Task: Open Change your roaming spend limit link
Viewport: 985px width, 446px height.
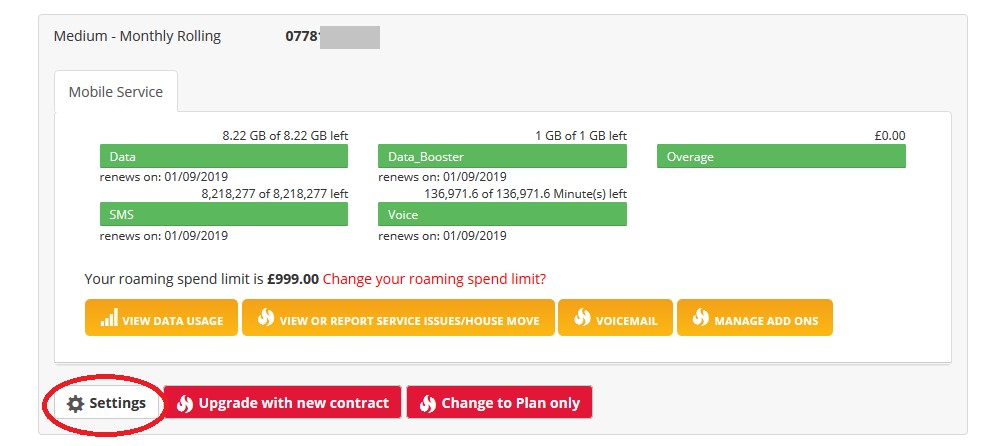Action: pos(434,279)
